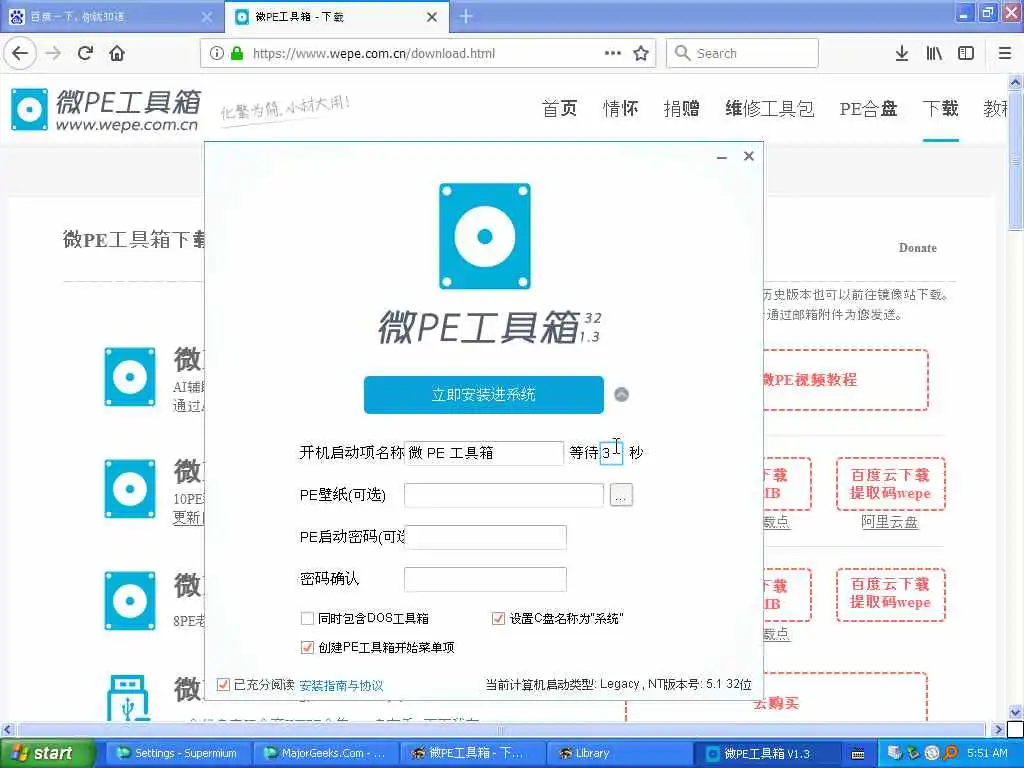Screen dimensions: 1024x768
Task: Click the PE壁纸 path field
Action: coord(504,495)
